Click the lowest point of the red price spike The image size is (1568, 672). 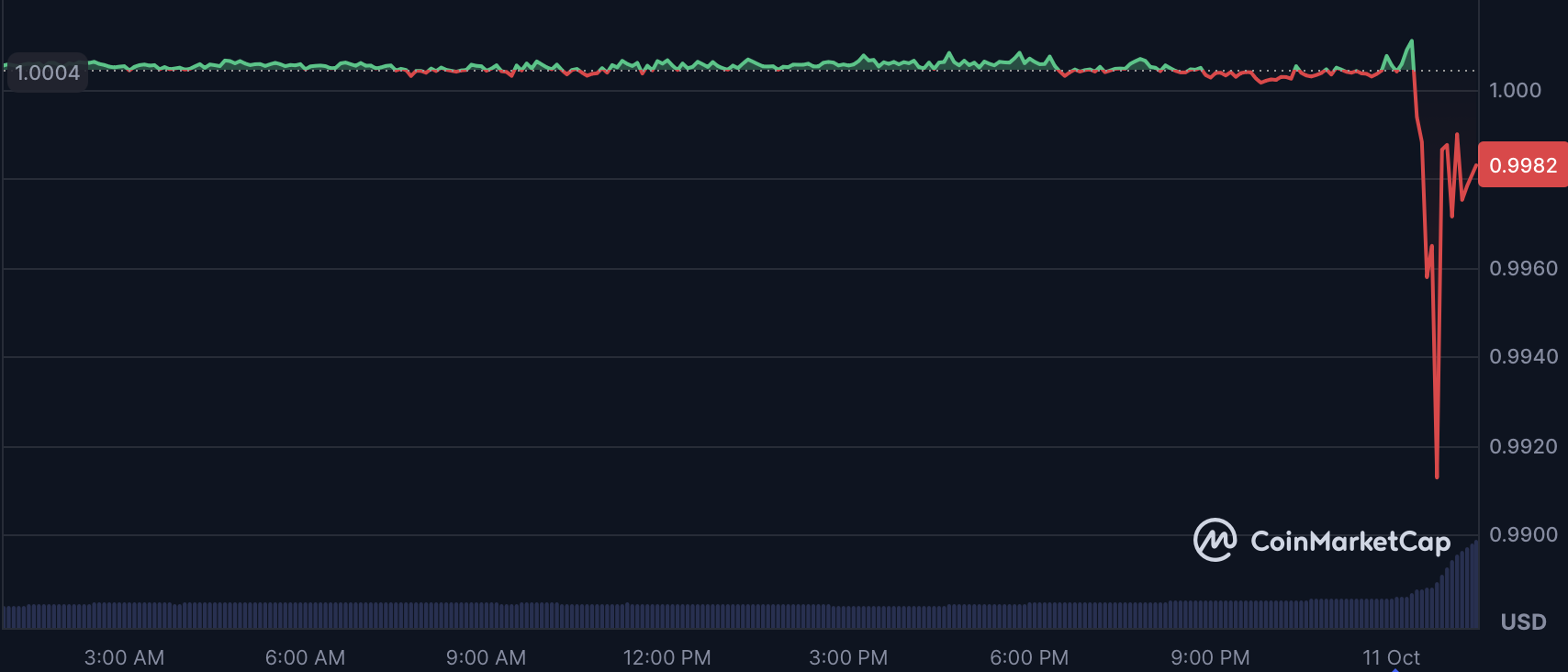point(1437,476)
